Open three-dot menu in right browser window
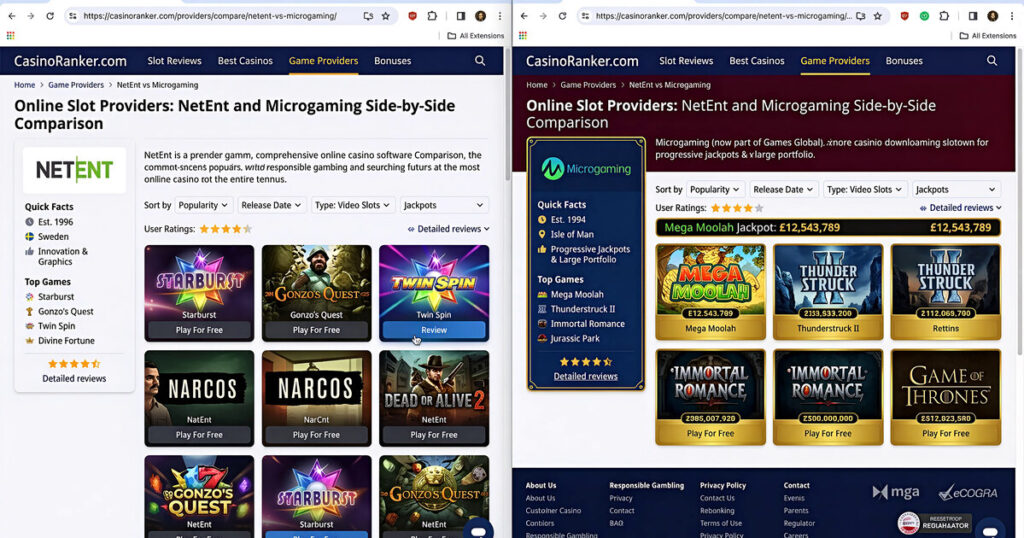The width and height of the screenshot is (1024, 538). tap(1012, 16)
